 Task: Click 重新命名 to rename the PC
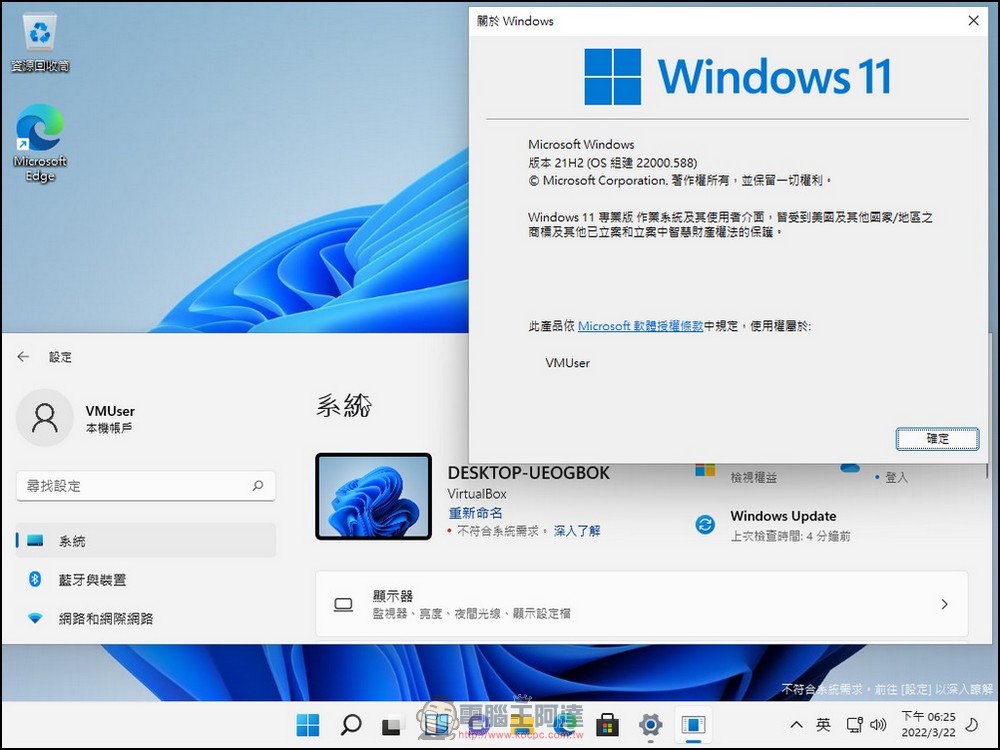[475, 513]
